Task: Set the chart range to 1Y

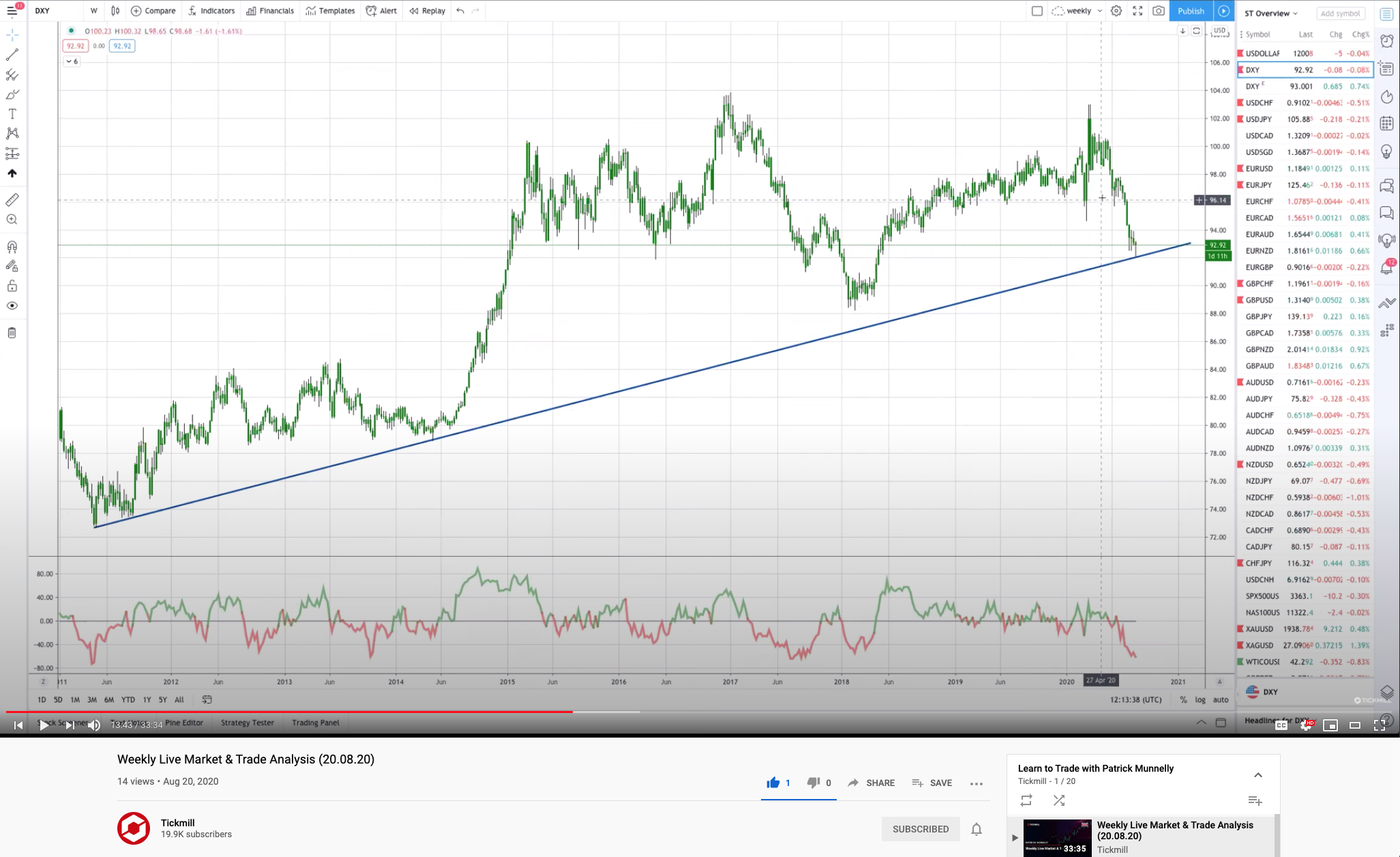Action: point(147,700)
